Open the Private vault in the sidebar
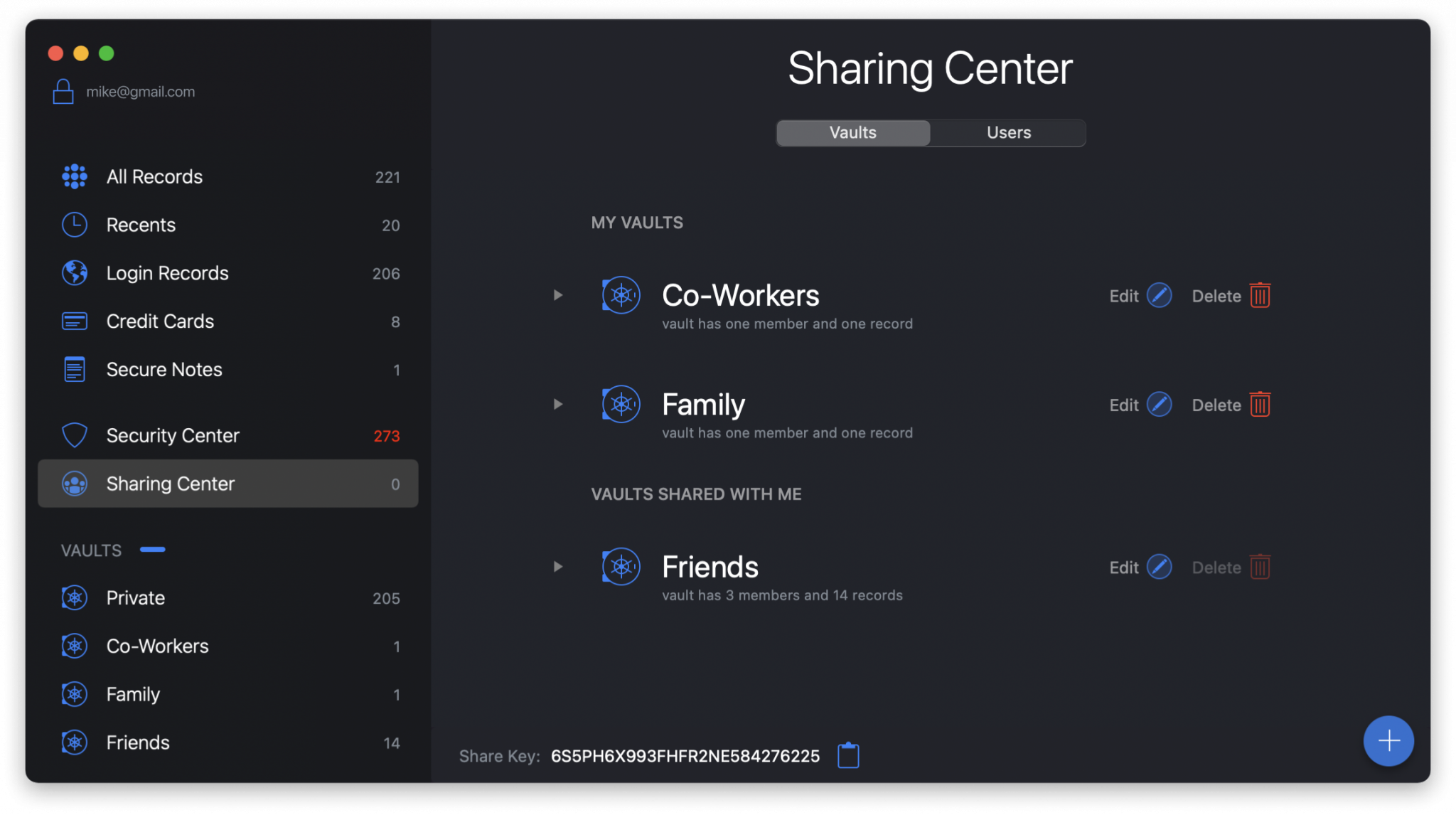This screenshot has height=815, width=1456. [136, 598]
